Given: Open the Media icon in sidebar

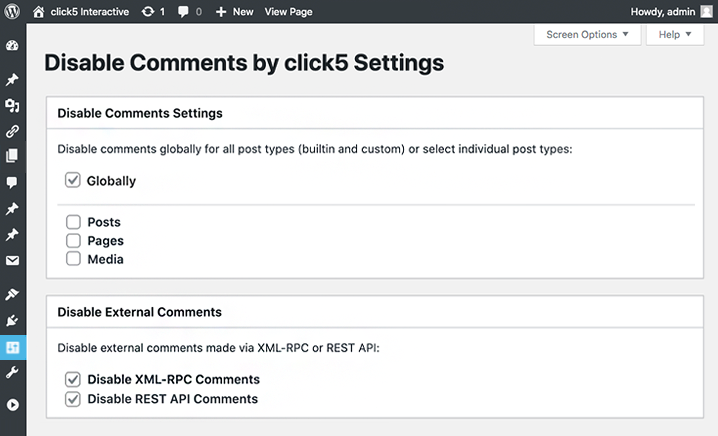Looking at the screenshot, I should click(12, 106).
